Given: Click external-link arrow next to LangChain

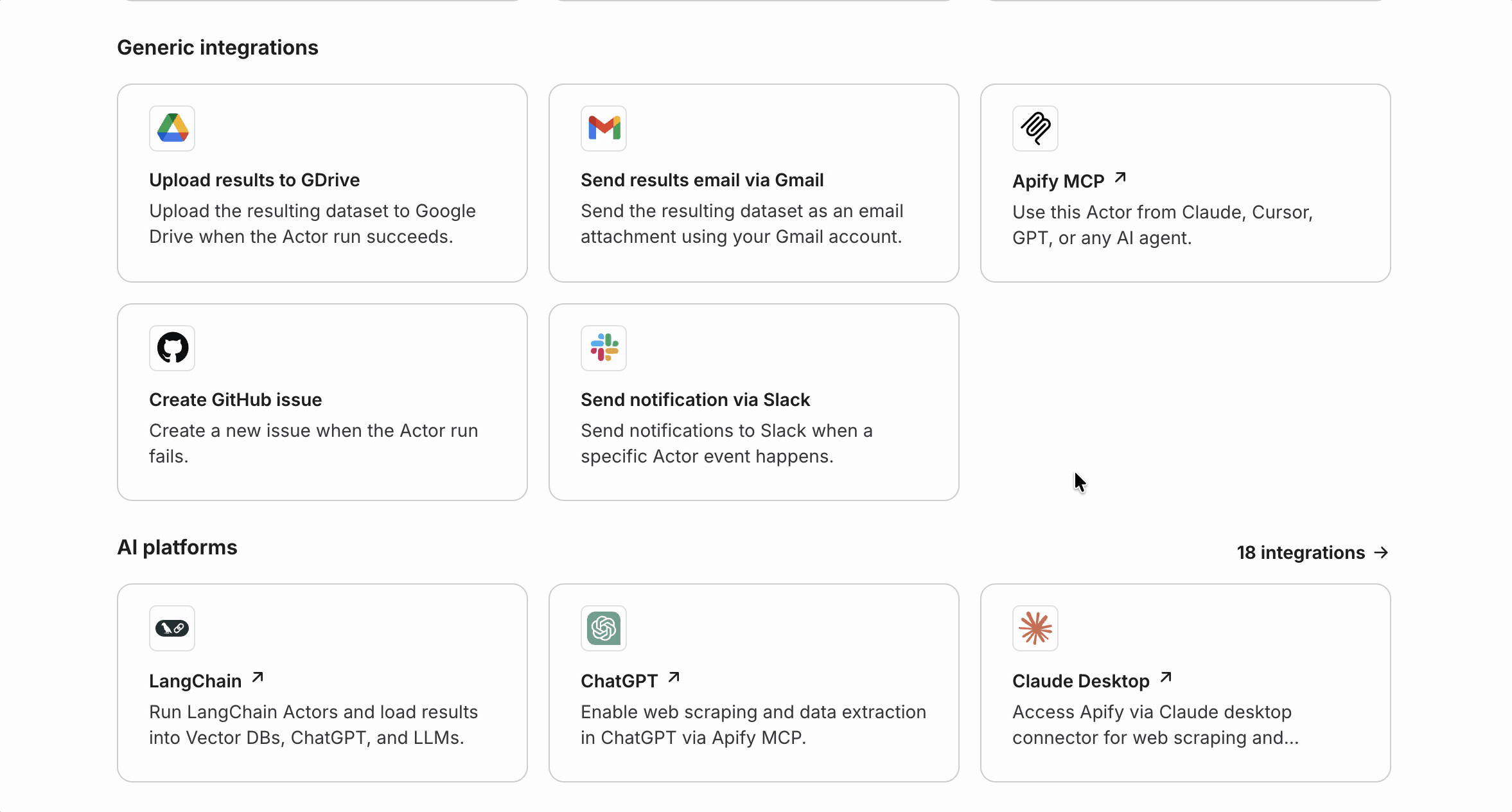Looking at the screenshot, I should tap(258, 677).
